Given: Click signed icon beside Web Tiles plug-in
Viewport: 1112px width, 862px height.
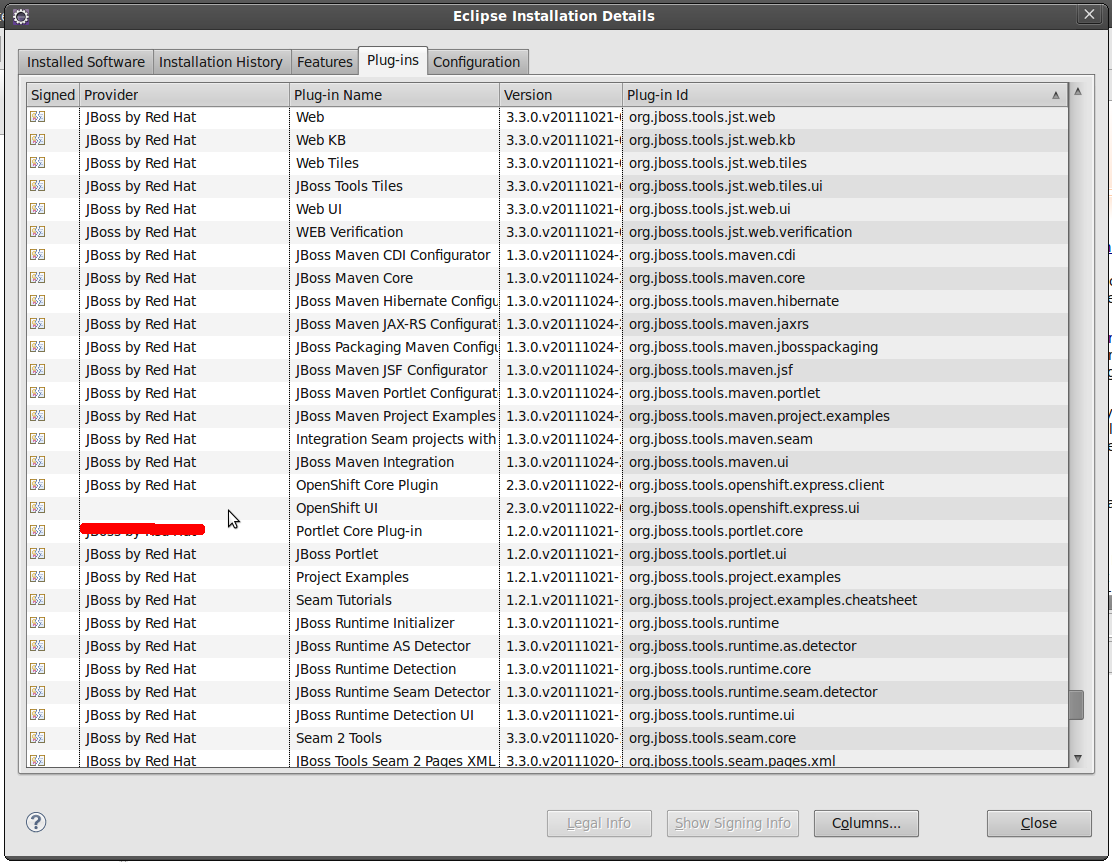Looking at the screenshot, I should (x=38, y=162).
